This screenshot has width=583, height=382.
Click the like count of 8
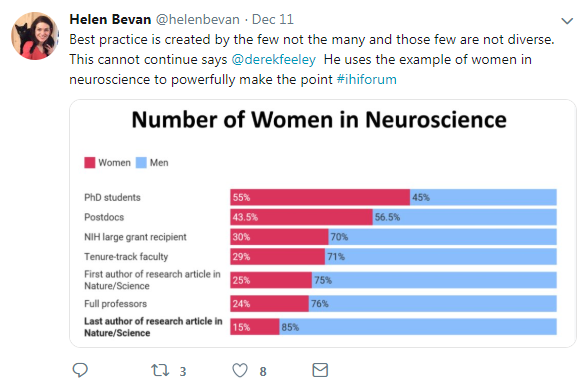pos(263,371)
